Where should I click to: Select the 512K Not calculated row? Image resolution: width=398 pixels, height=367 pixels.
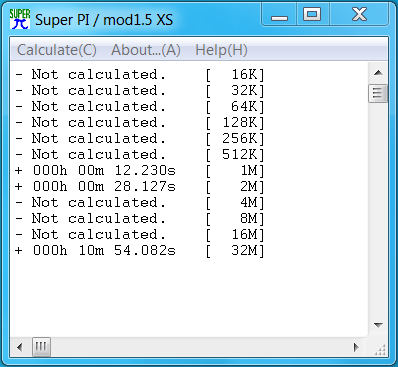click(140, 155)
